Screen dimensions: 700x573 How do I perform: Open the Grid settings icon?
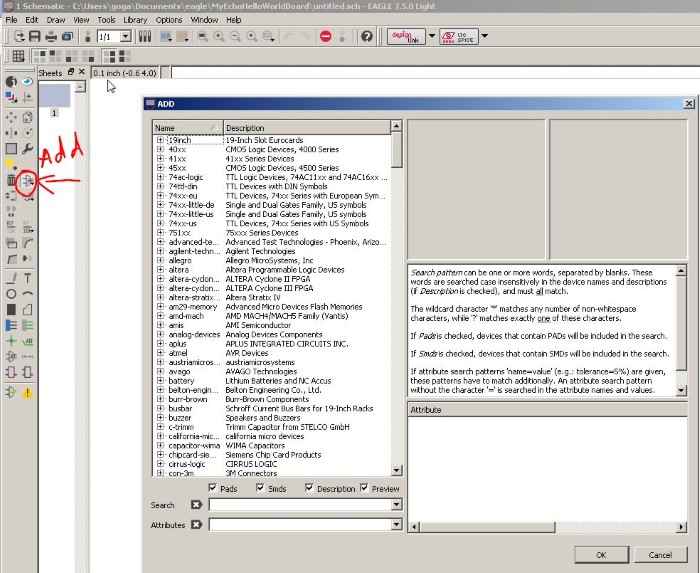pyautogui.click(x=18, y=56)
